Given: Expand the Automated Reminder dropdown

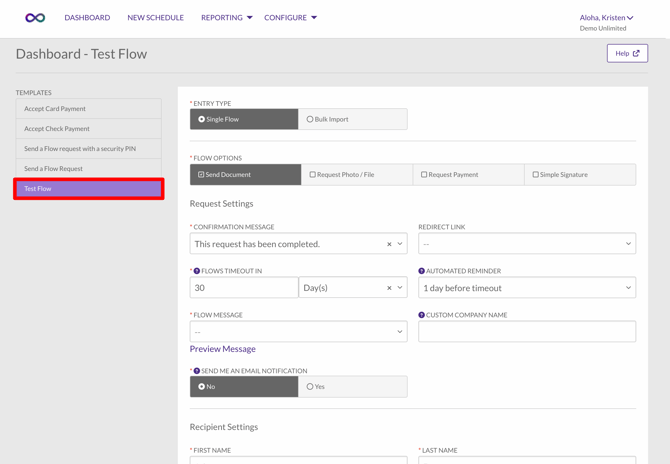Looking at the screenshot, I should 526,288.
